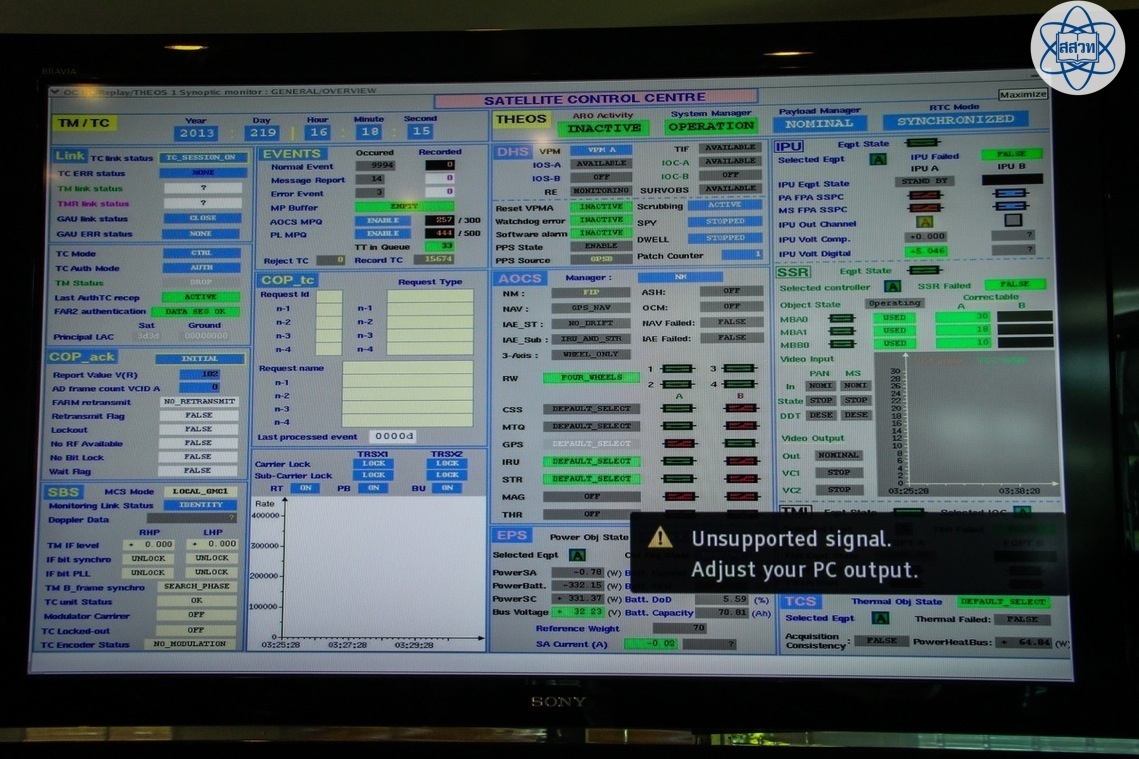Select the AOCS section header
Image resolution: width=1139 pixels, height=759 pixels.
520,278
